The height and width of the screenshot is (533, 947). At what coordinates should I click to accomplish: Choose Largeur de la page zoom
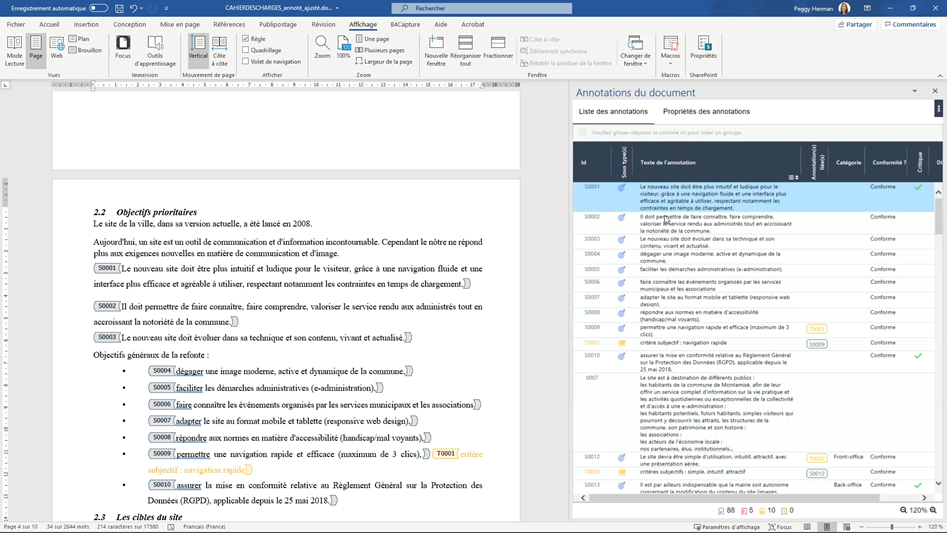(x=384, y=62)
